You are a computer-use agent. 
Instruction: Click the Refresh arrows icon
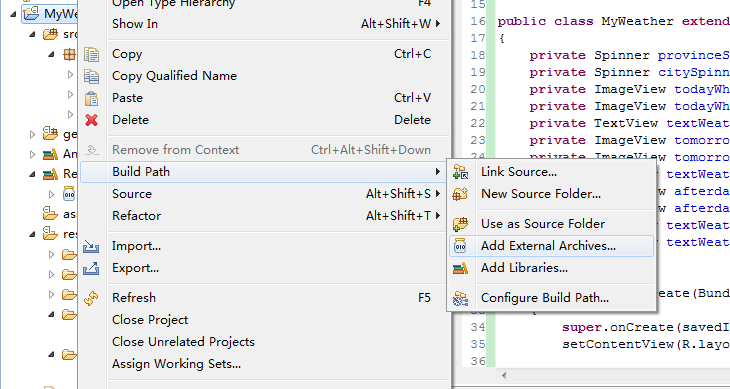[x=91, y=298]
